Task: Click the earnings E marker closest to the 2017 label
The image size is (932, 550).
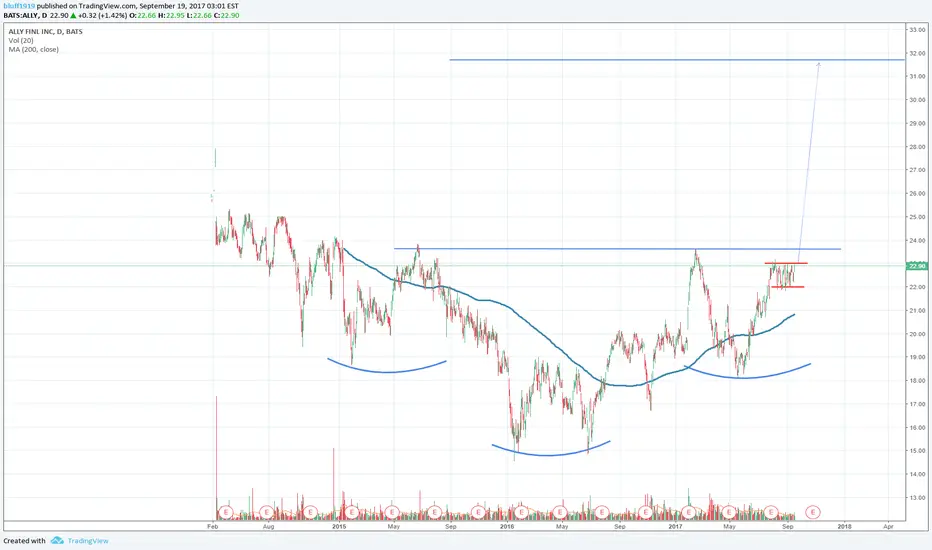Action: coord(689,512)
